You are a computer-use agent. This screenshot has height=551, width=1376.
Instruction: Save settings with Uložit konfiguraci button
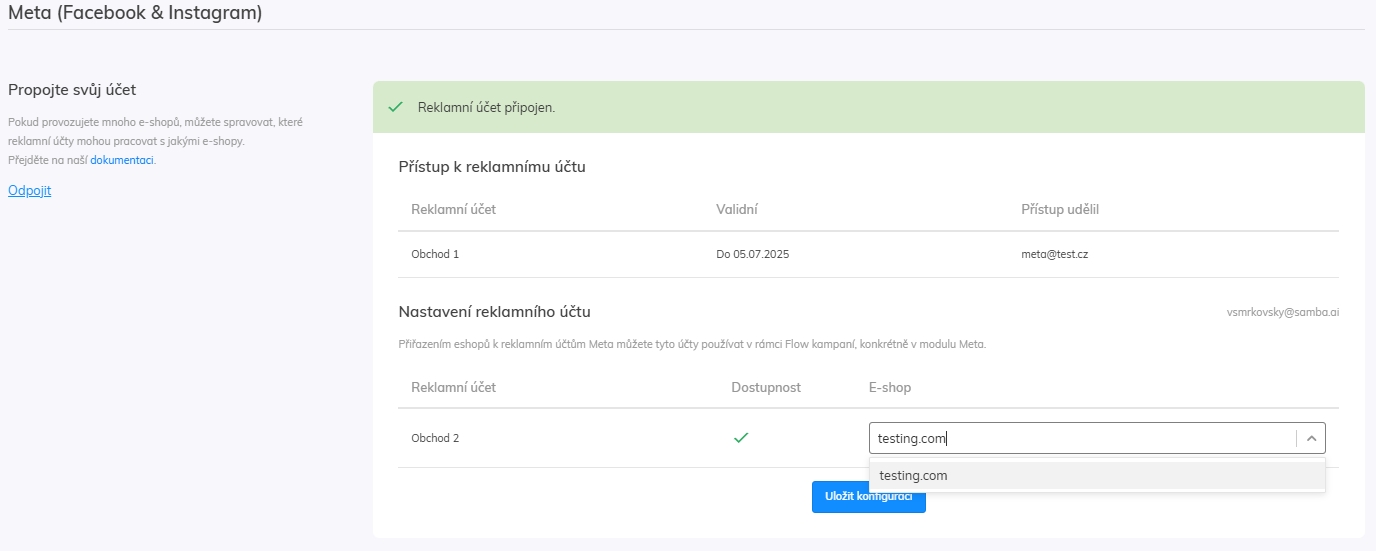click(x=868, y=497)
